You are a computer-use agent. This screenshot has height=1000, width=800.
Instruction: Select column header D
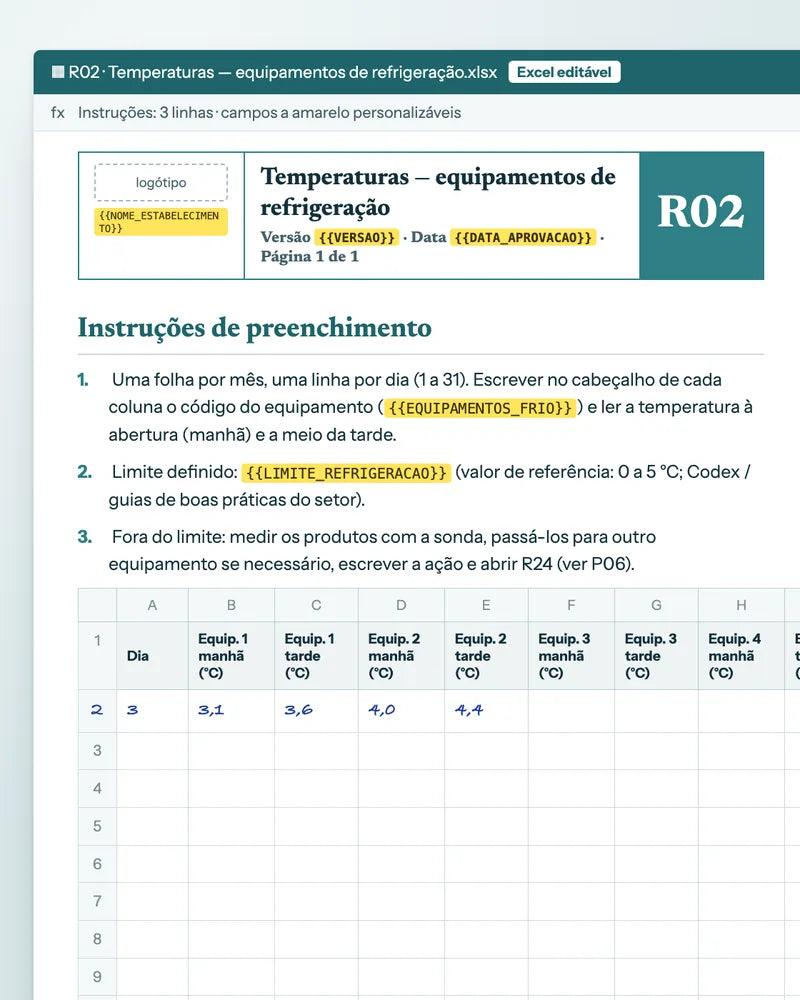[x=401, y=605]
